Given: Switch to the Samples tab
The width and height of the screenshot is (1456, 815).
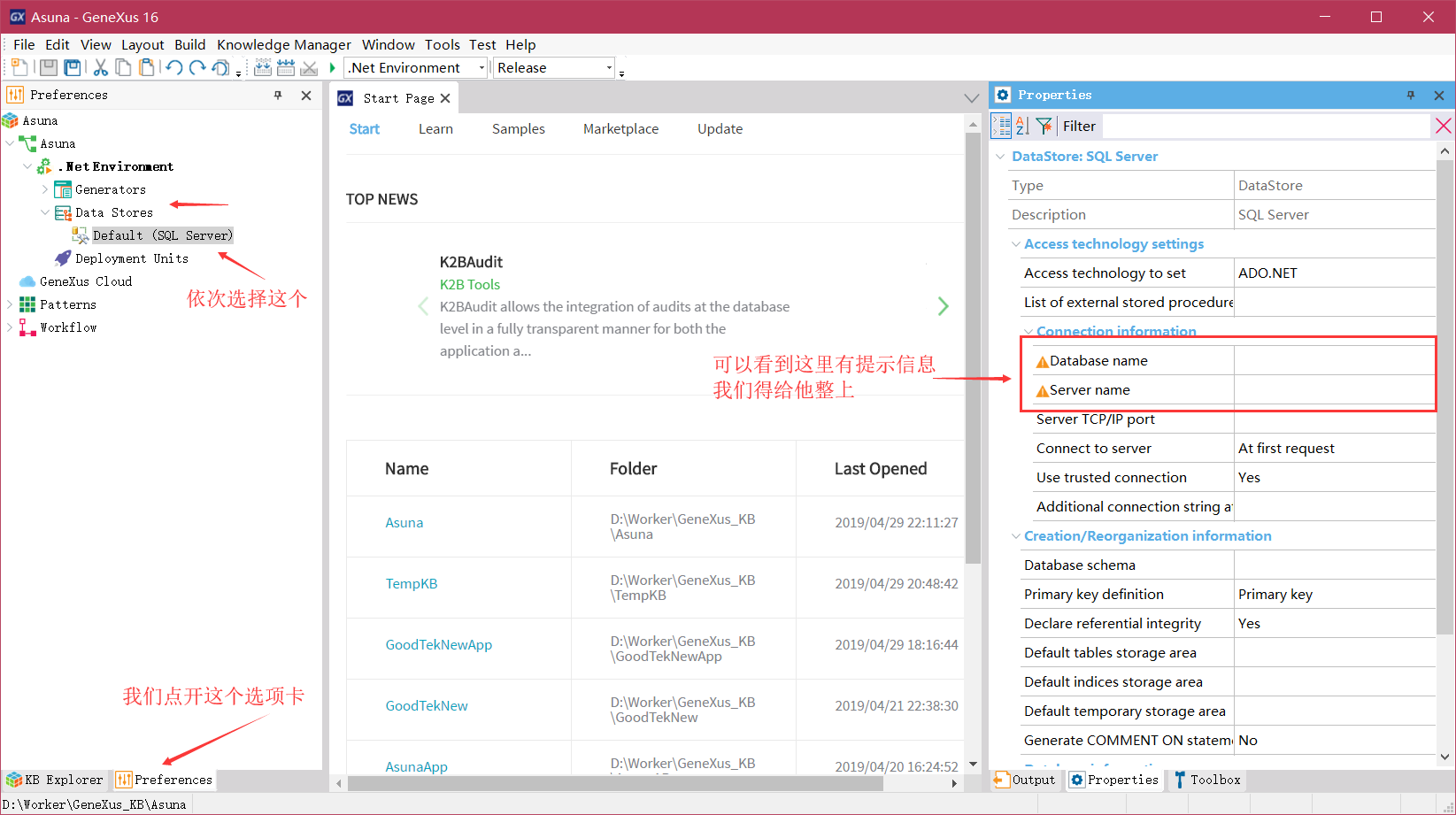Looking at the screenshot, I should click(519, 129).
